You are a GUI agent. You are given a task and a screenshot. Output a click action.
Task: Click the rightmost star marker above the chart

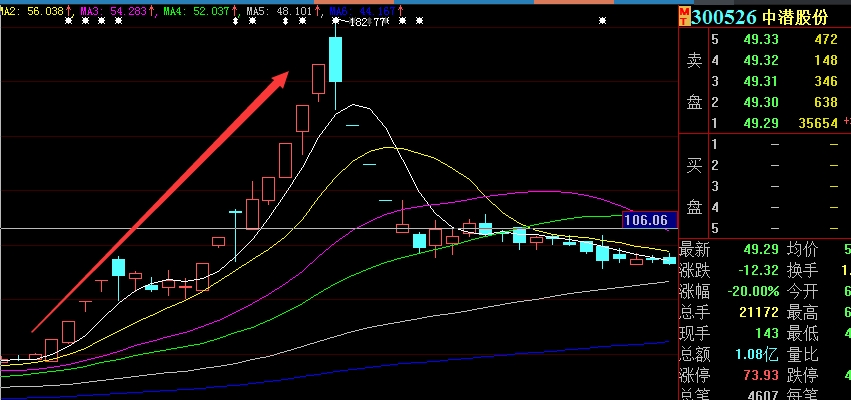click(604, 21)
